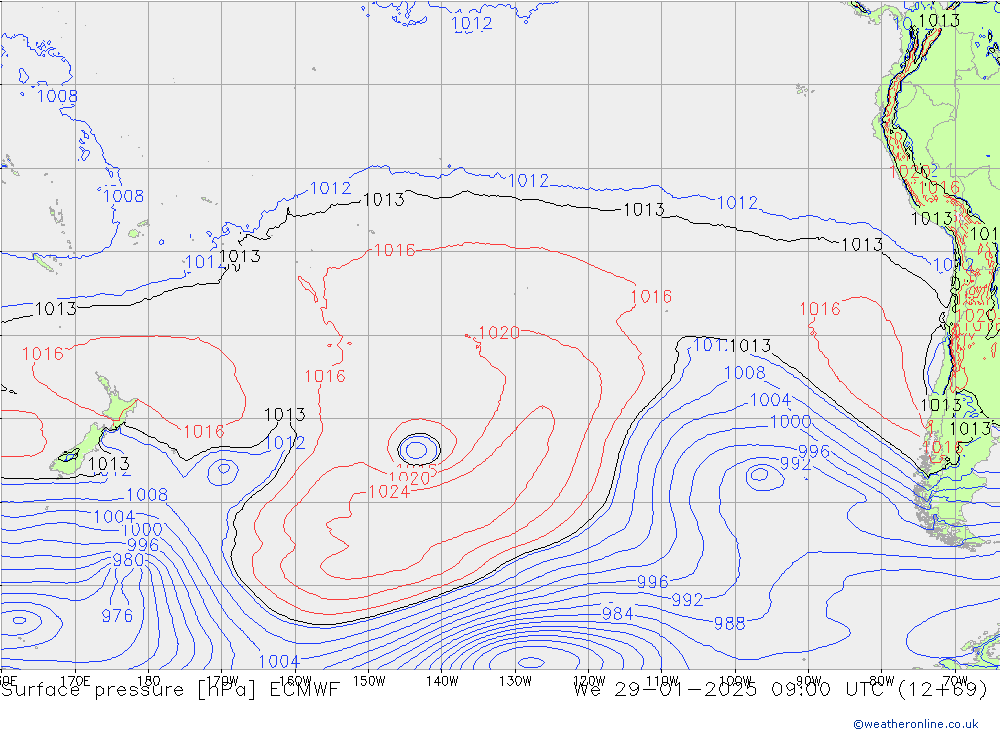This screenshot has width=1000, height=733.
Task: Click the 1024 isobar value label
Action: coord(389,492)
